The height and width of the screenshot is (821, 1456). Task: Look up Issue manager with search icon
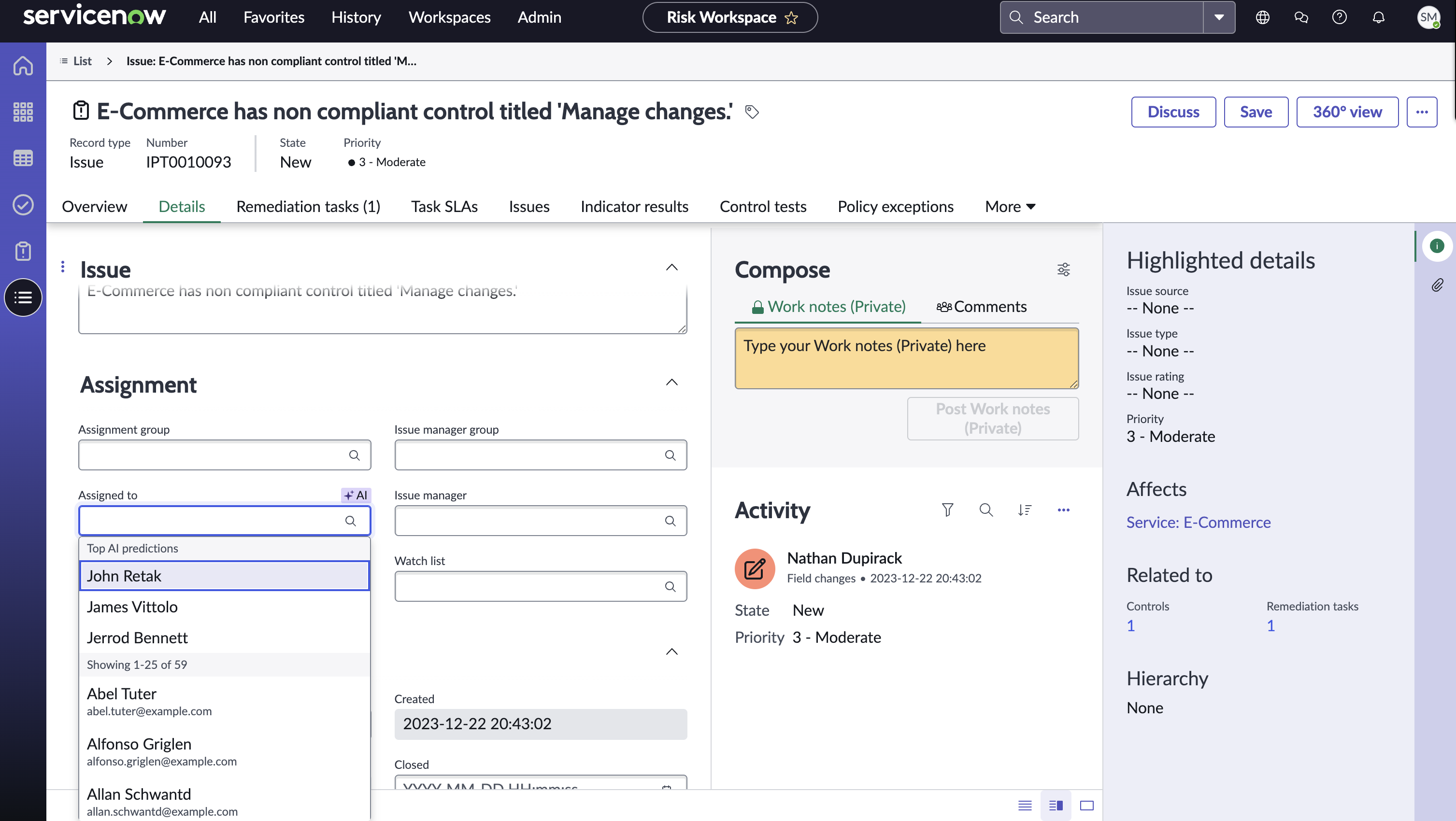point(671,521)
